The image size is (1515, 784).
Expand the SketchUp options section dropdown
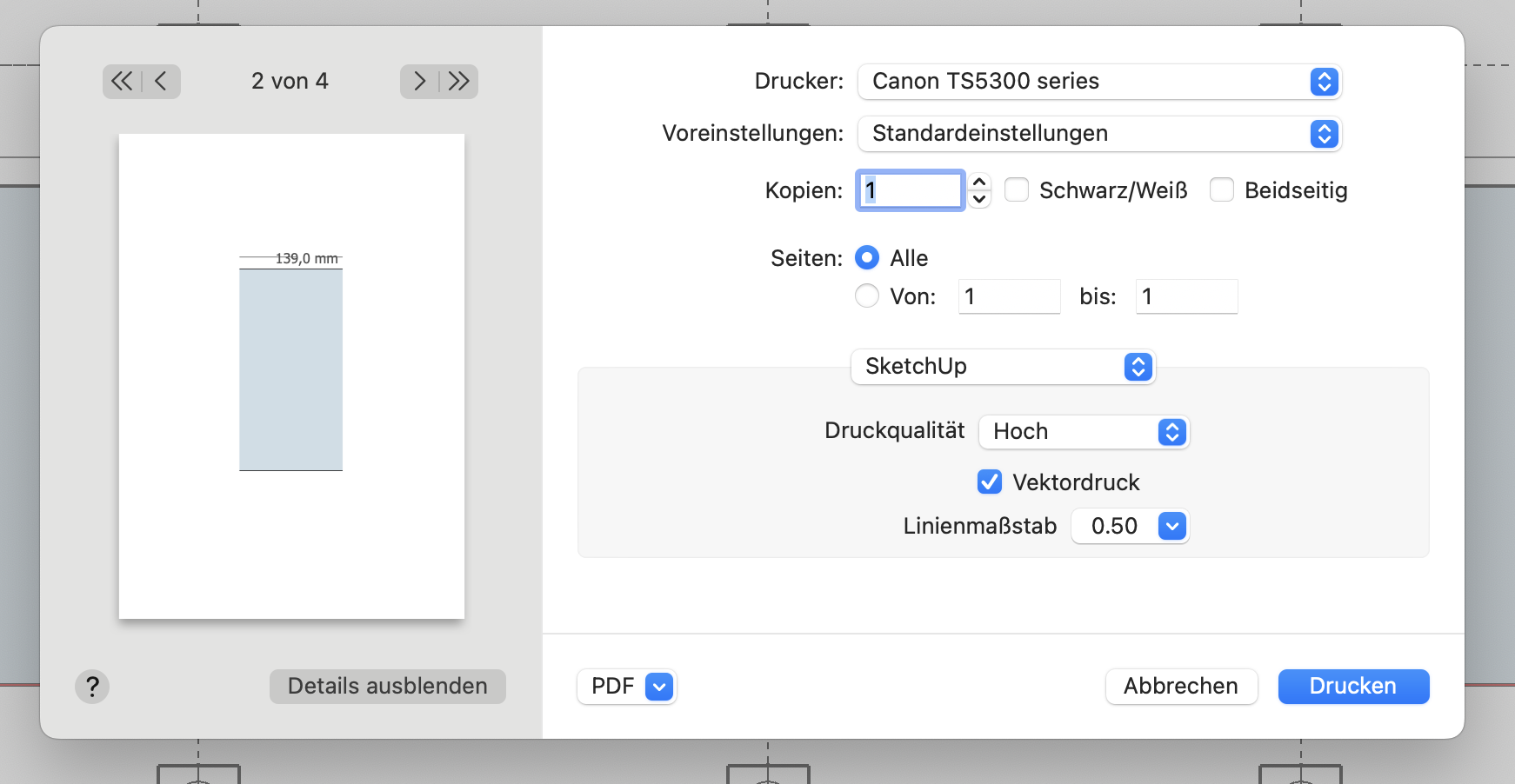(x=1003, y=367)
